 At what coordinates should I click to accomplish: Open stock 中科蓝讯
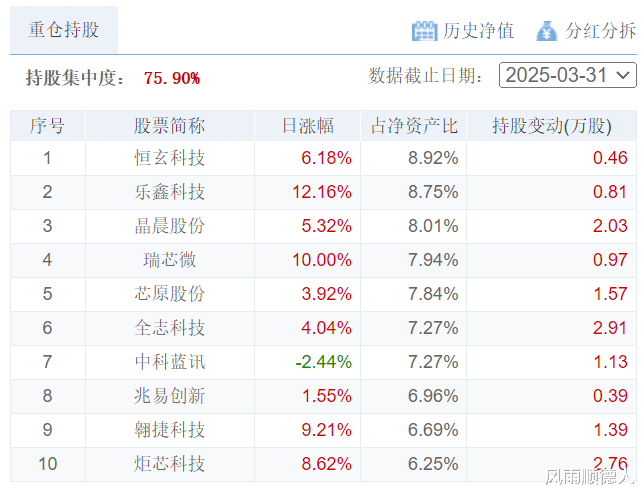tap(170, 362)
